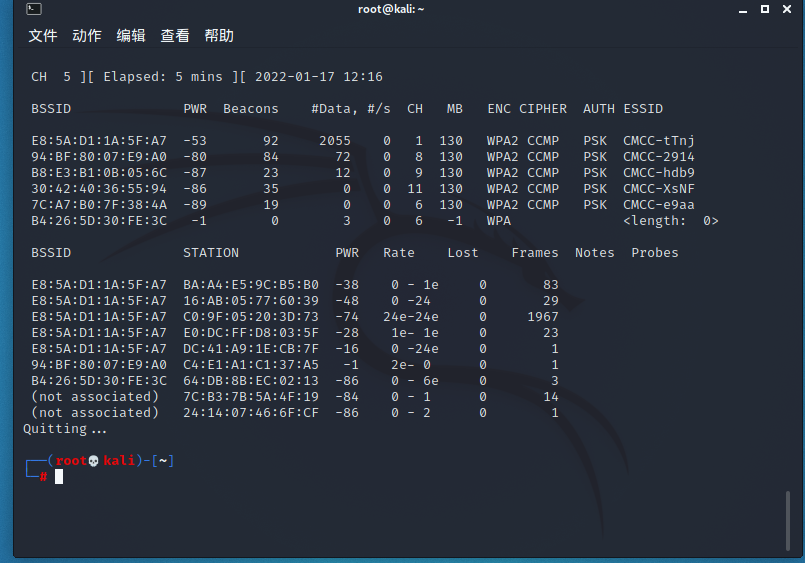Viewport: 805px width, 563px height.
Task: Click station 16:AB:05:77:60:39
Action: click(251, 300)
